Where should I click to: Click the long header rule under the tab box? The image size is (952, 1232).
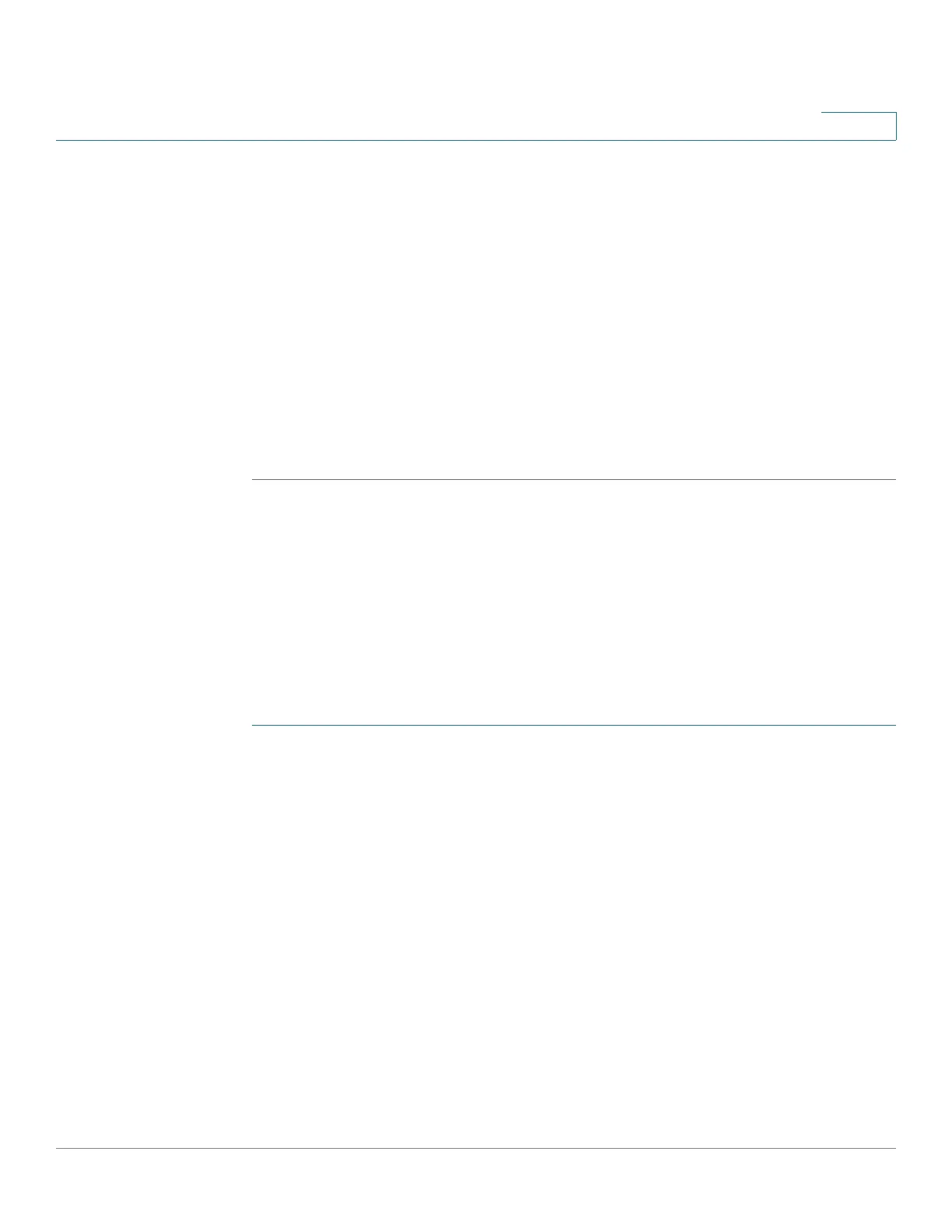[x=476, y=140]
